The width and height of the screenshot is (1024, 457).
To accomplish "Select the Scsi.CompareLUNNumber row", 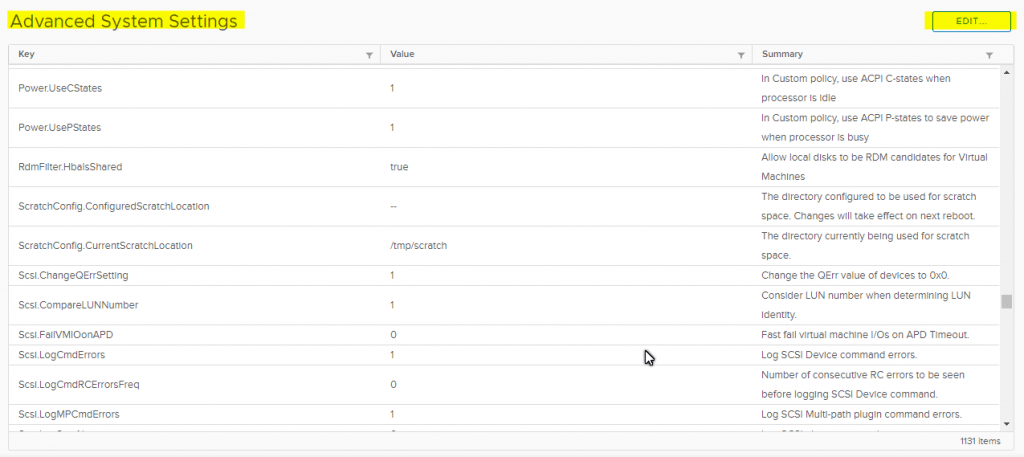I will (x=504, y=305).
